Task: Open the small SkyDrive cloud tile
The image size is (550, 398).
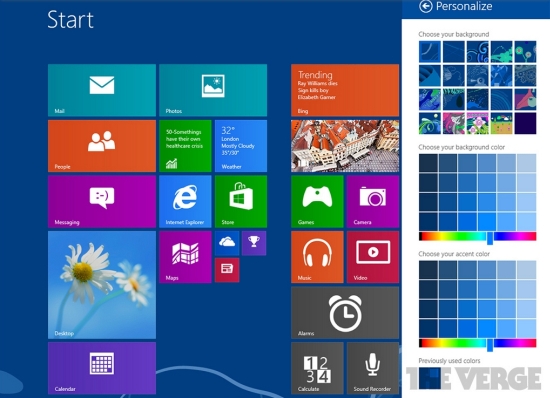Action: 227,243
